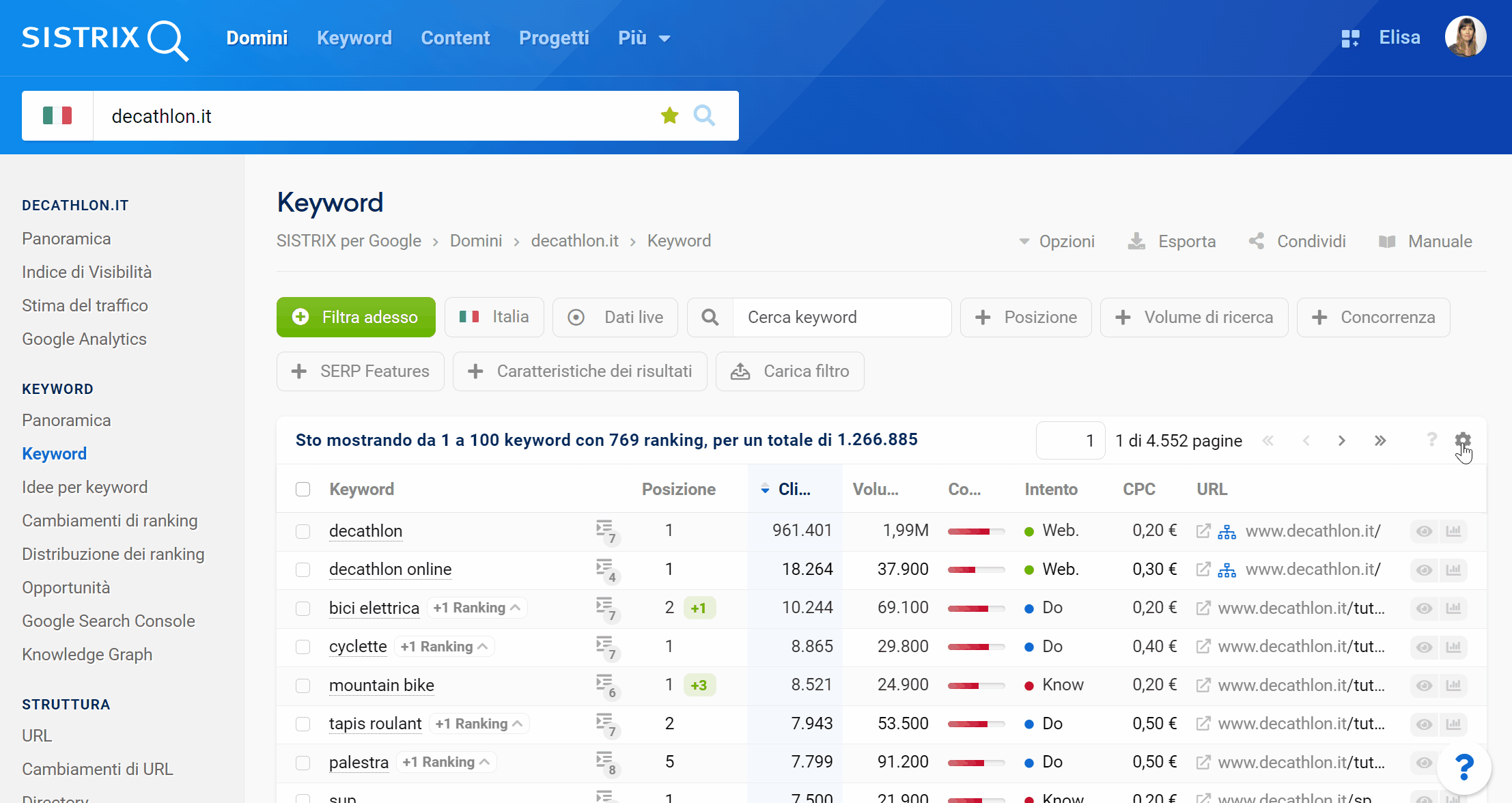Open the Più dropdown menu

[x=643, y=38]
